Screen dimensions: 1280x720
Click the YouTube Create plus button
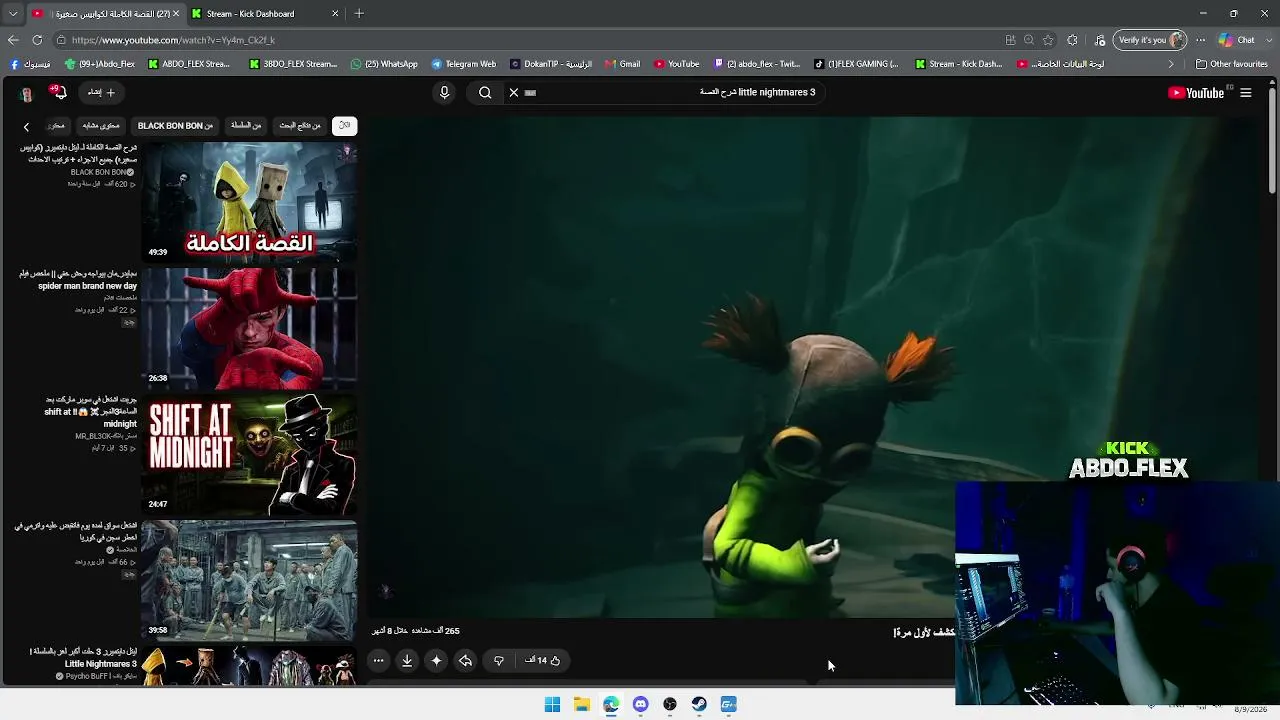pyautogui.click(x=102, y=92)
